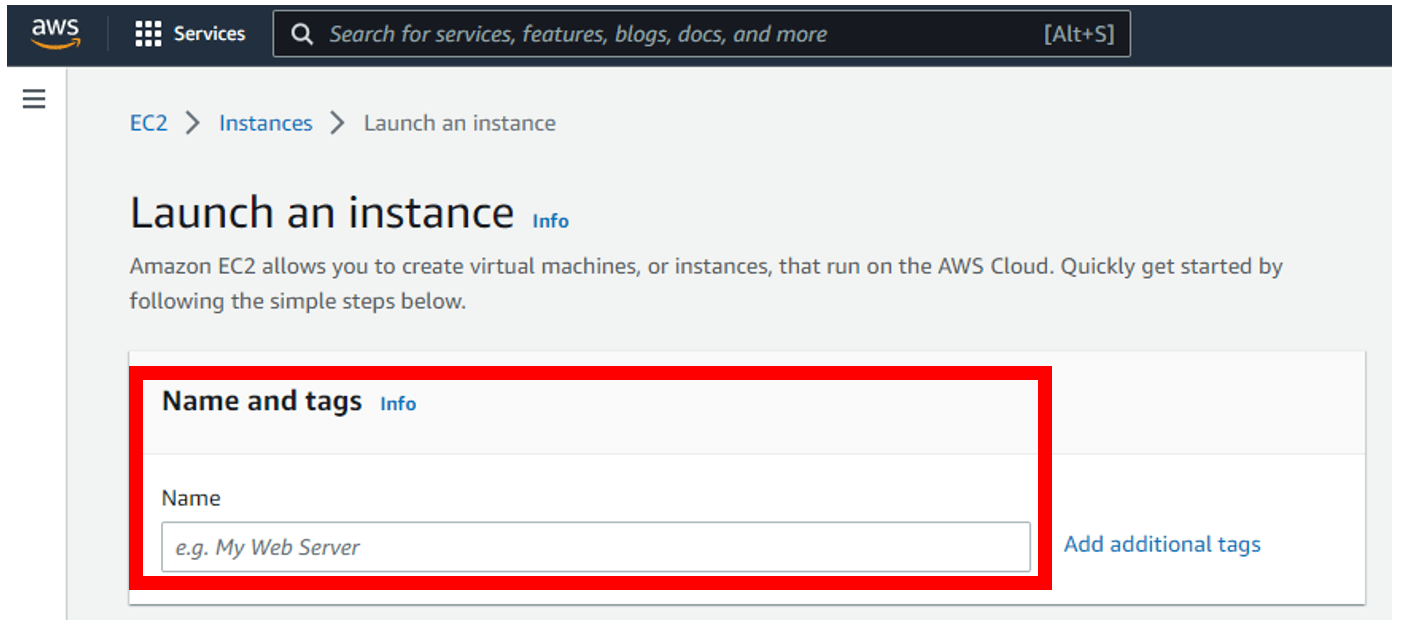The image size is (1402, 632).
Task: Click the chevron after EC2 breadcrumb
Action: coord(193,123)
